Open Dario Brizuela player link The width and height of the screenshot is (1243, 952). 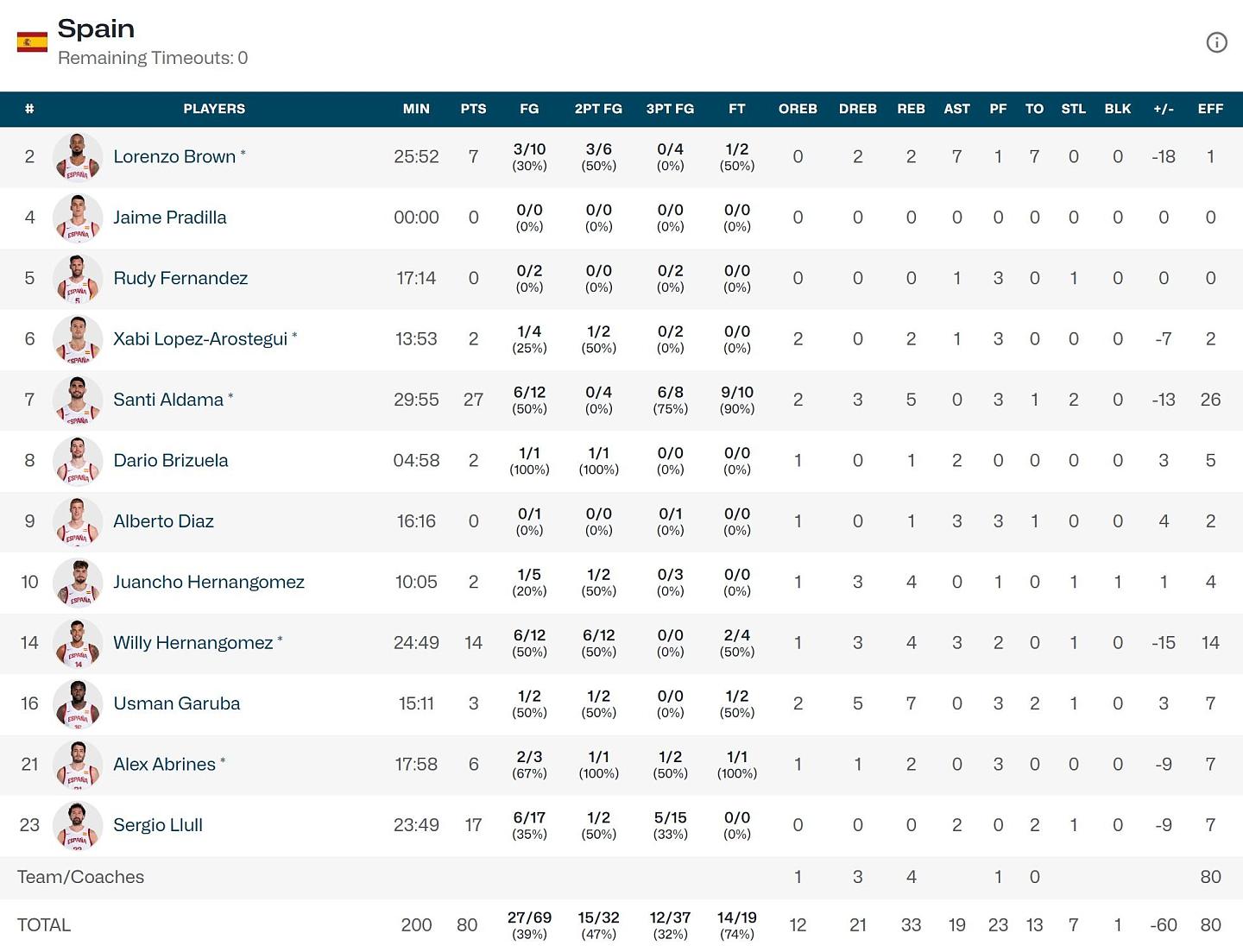click(x=171, y=461)
